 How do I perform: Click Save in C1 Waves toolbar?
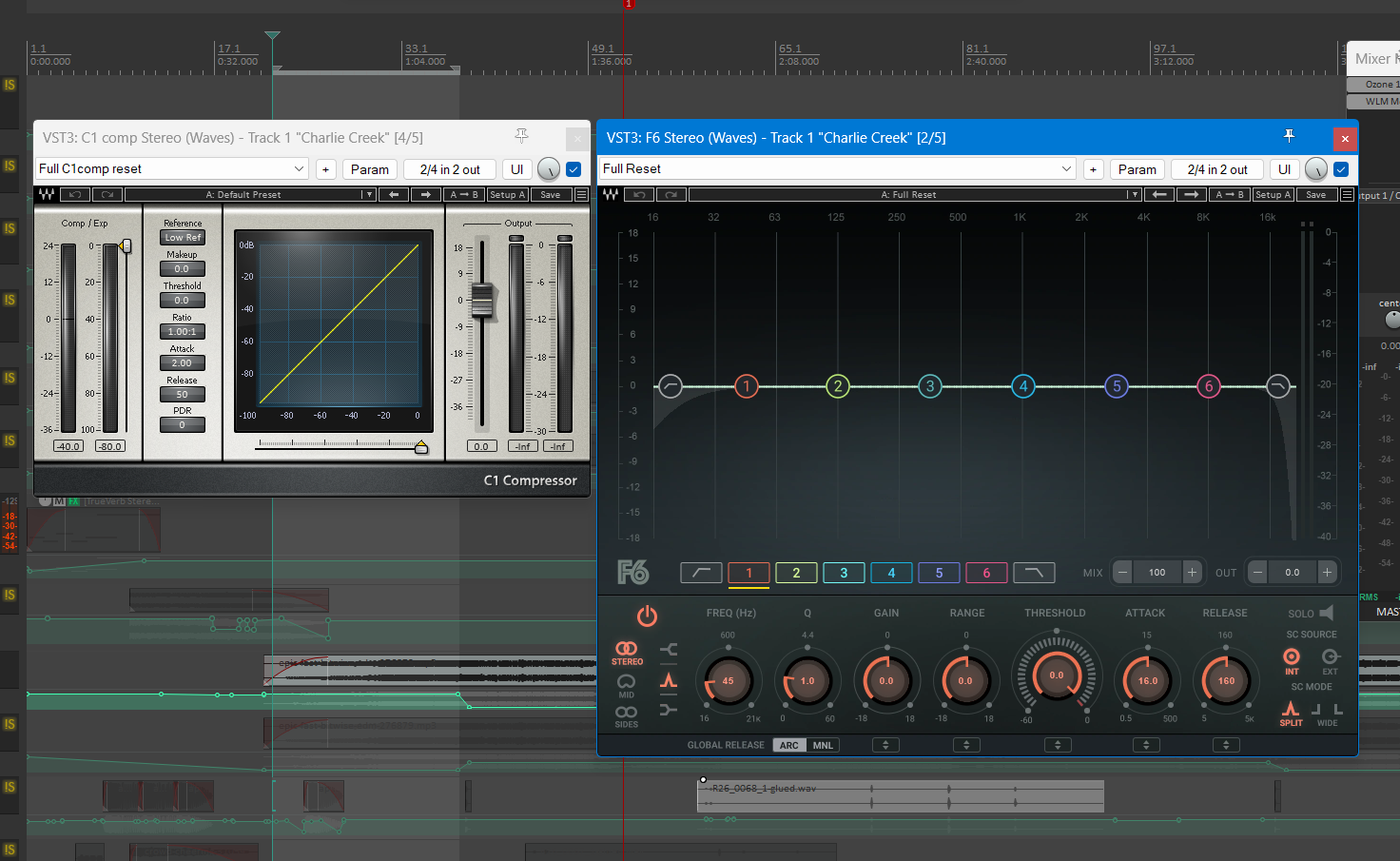[x=551, y=194]
